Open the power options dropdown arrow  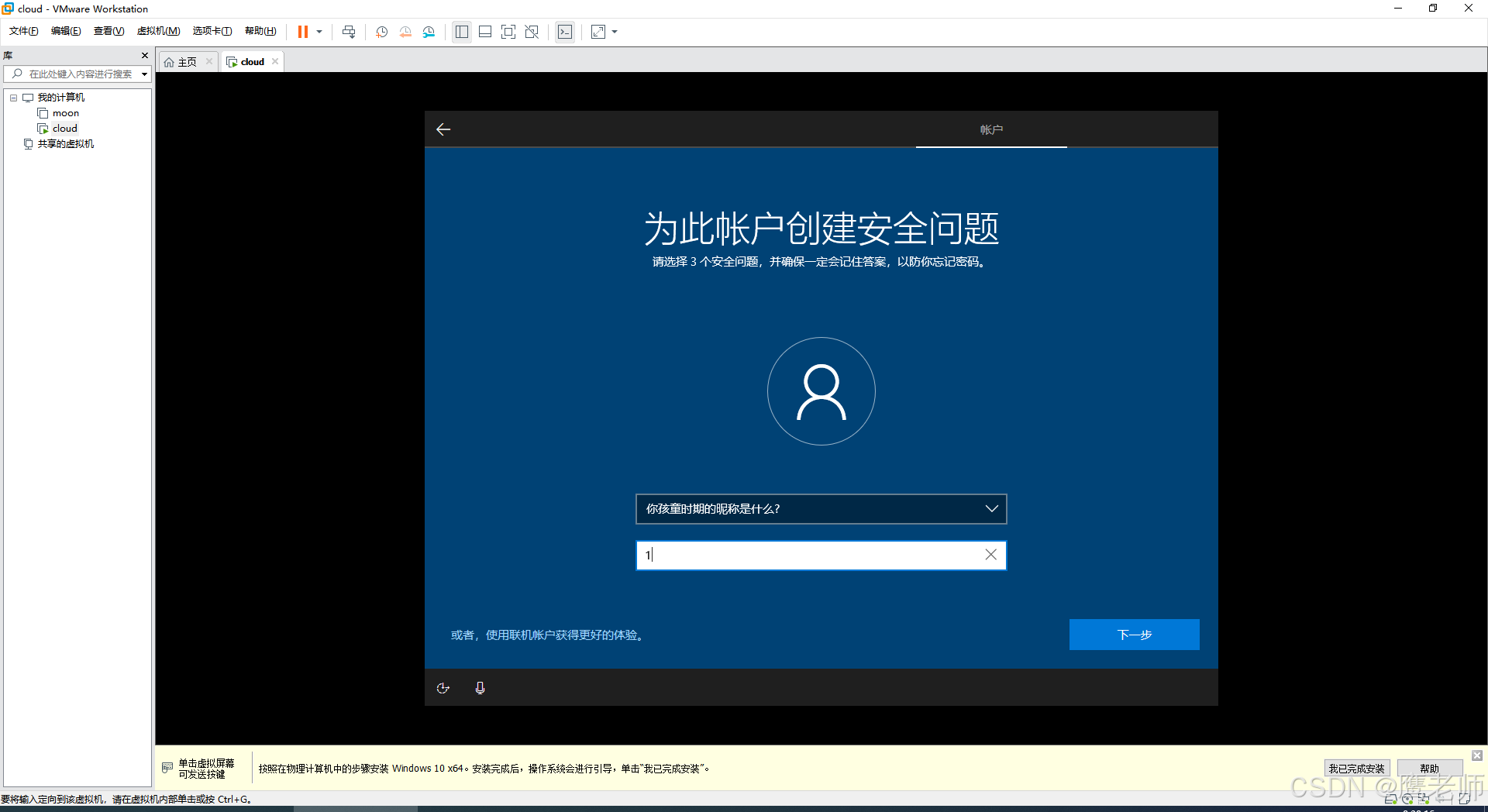pos(319,32)
